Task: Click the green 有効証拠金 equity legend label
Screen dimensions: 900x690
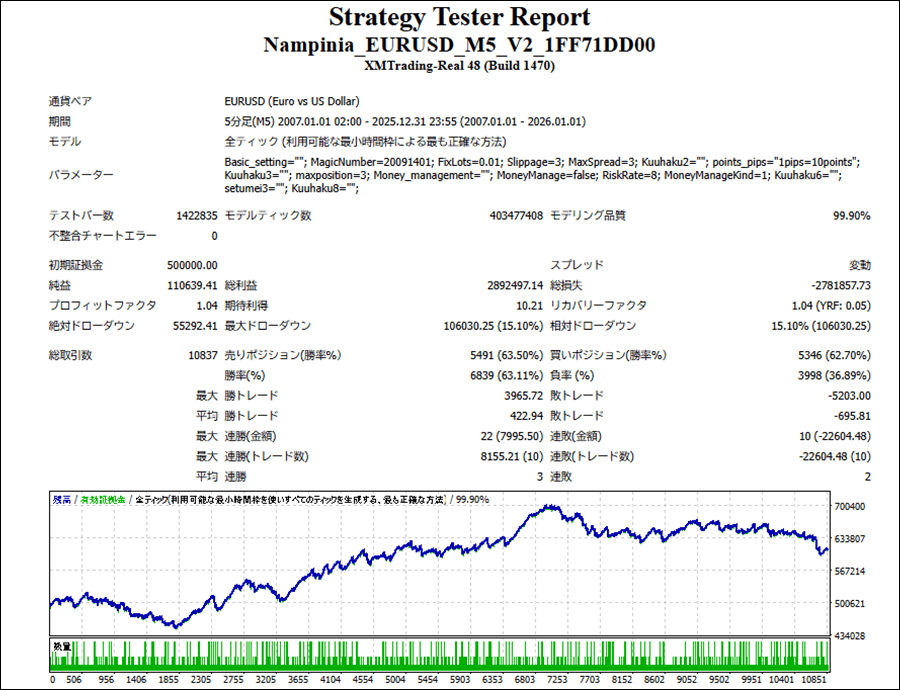Action: pos(103,498)
